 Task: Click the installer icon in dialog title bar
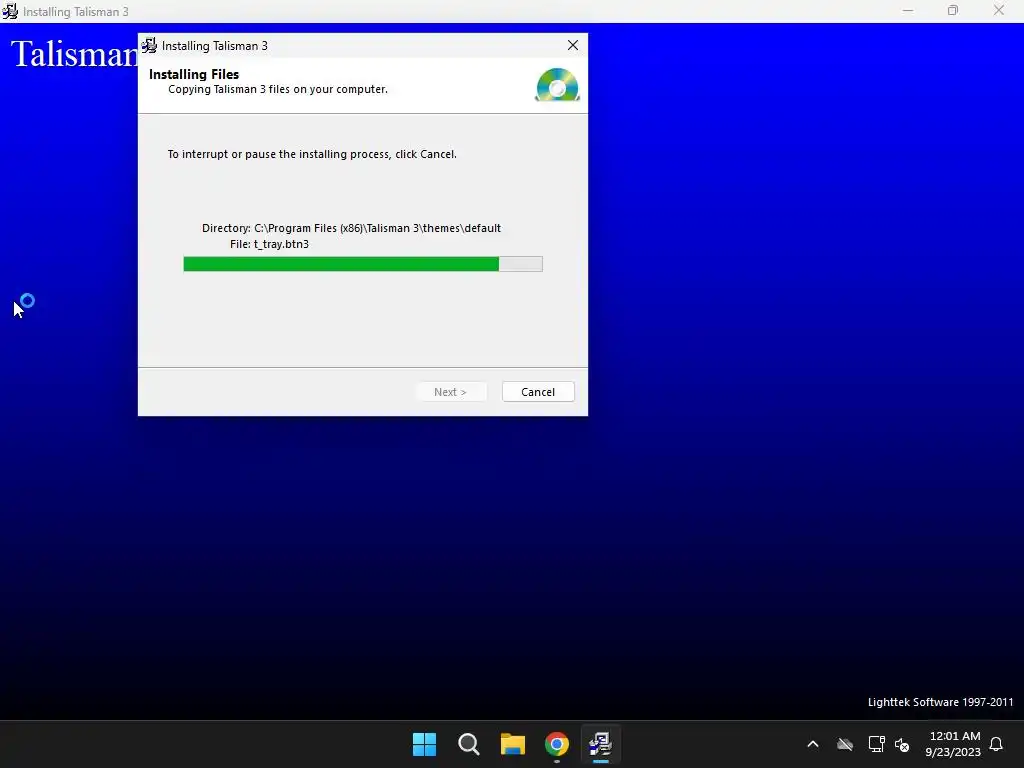(x=150, y=46)
